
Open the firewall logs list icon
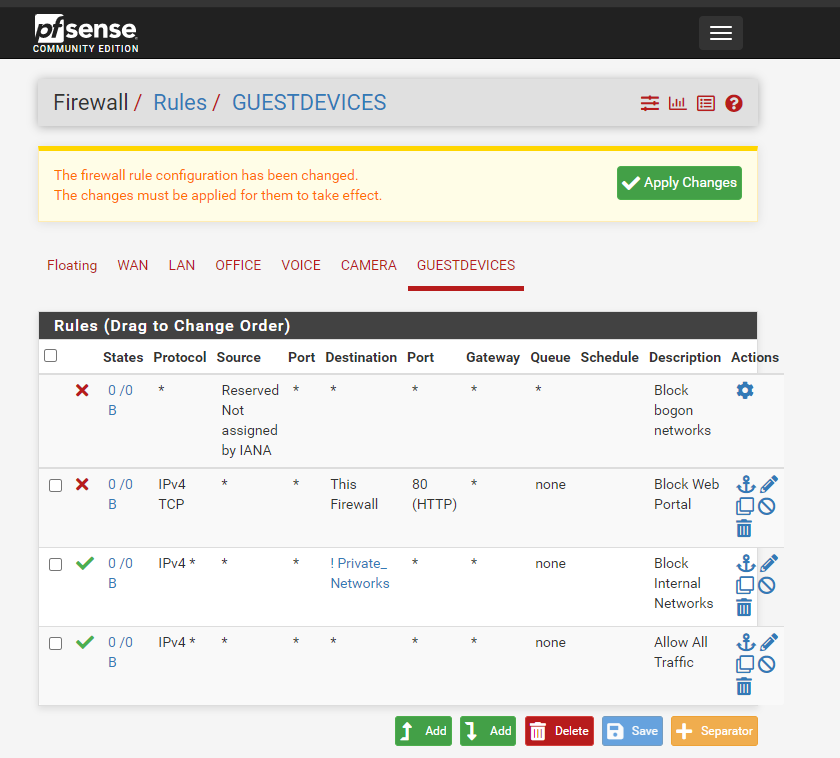(x=706, y=103)
